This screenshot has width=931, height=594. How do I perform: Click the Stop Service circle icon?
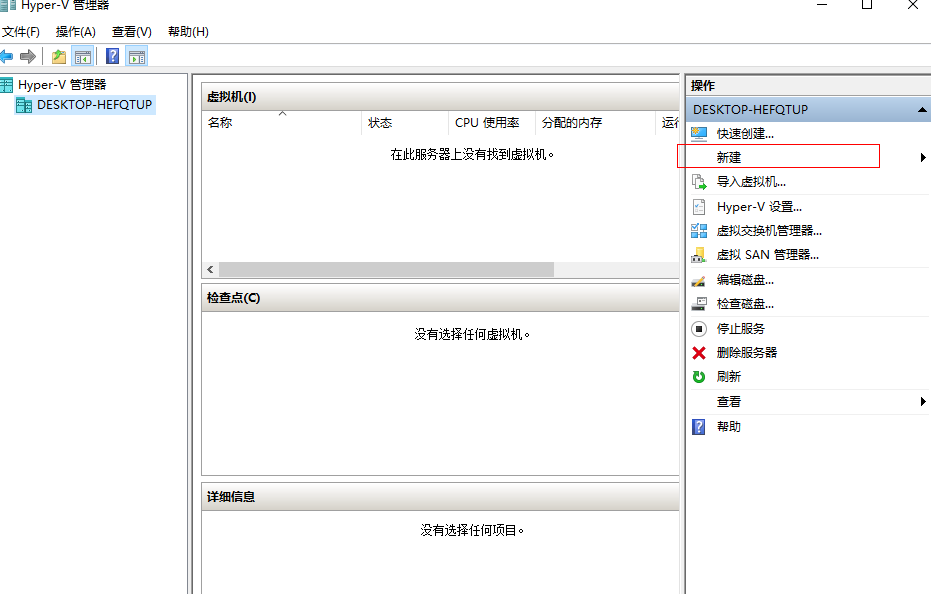click(x=699, y=328)
